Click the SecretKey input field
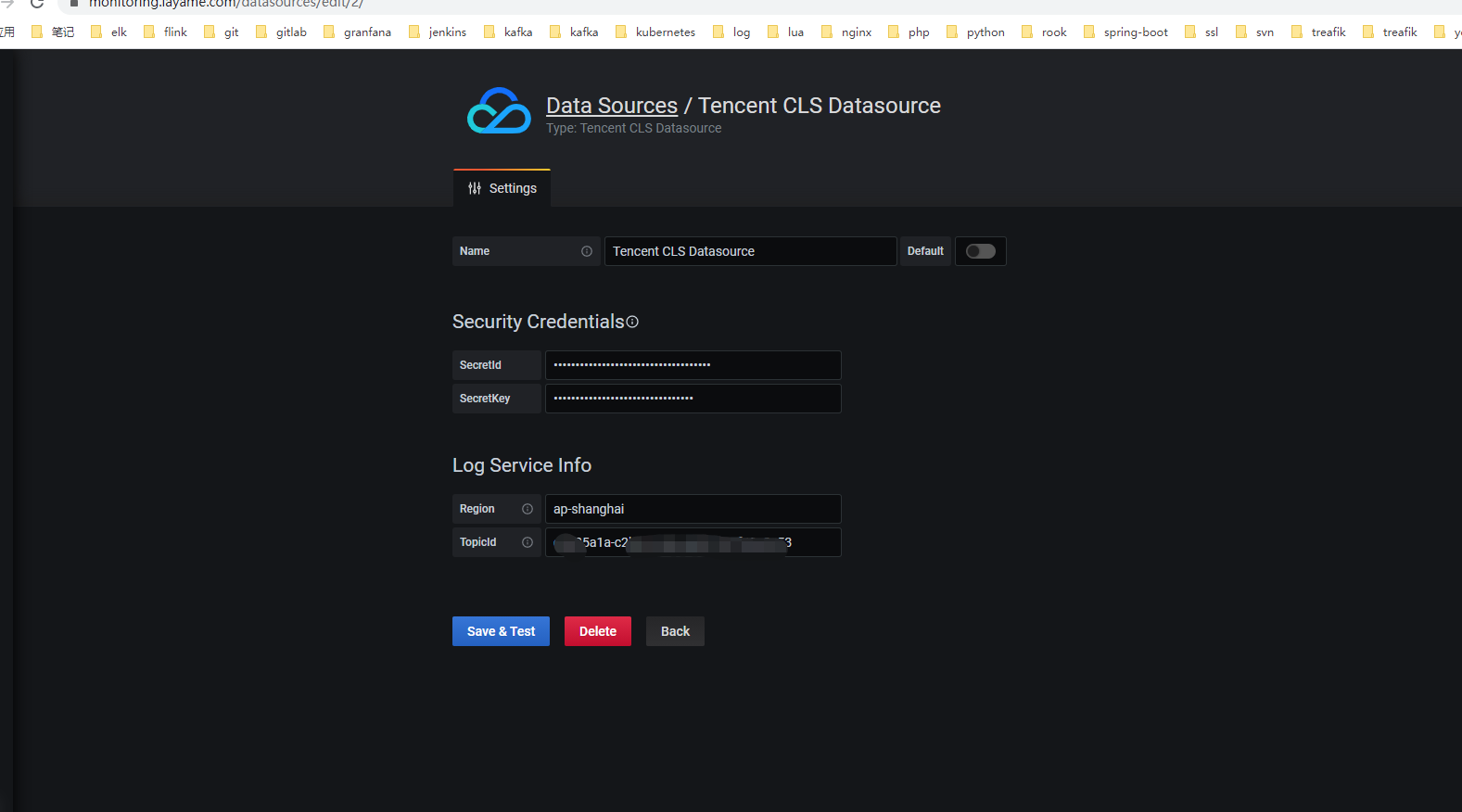 pos(693,399)
